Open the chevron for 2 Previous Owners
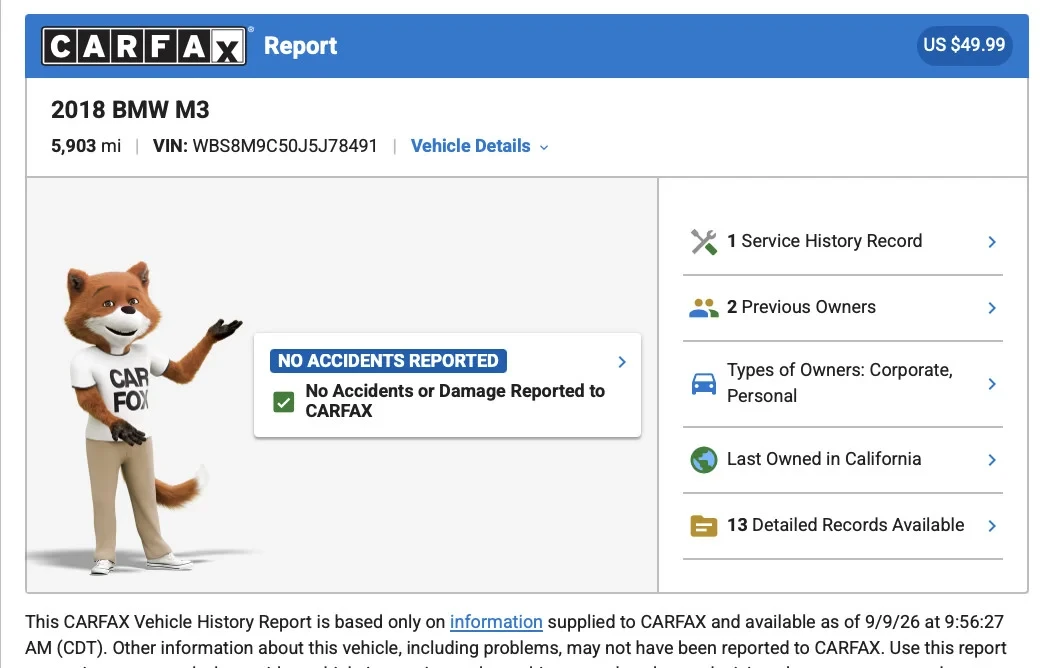This screenshot has width=1040, height=668. pyautogui.click(x=992, y=308)
